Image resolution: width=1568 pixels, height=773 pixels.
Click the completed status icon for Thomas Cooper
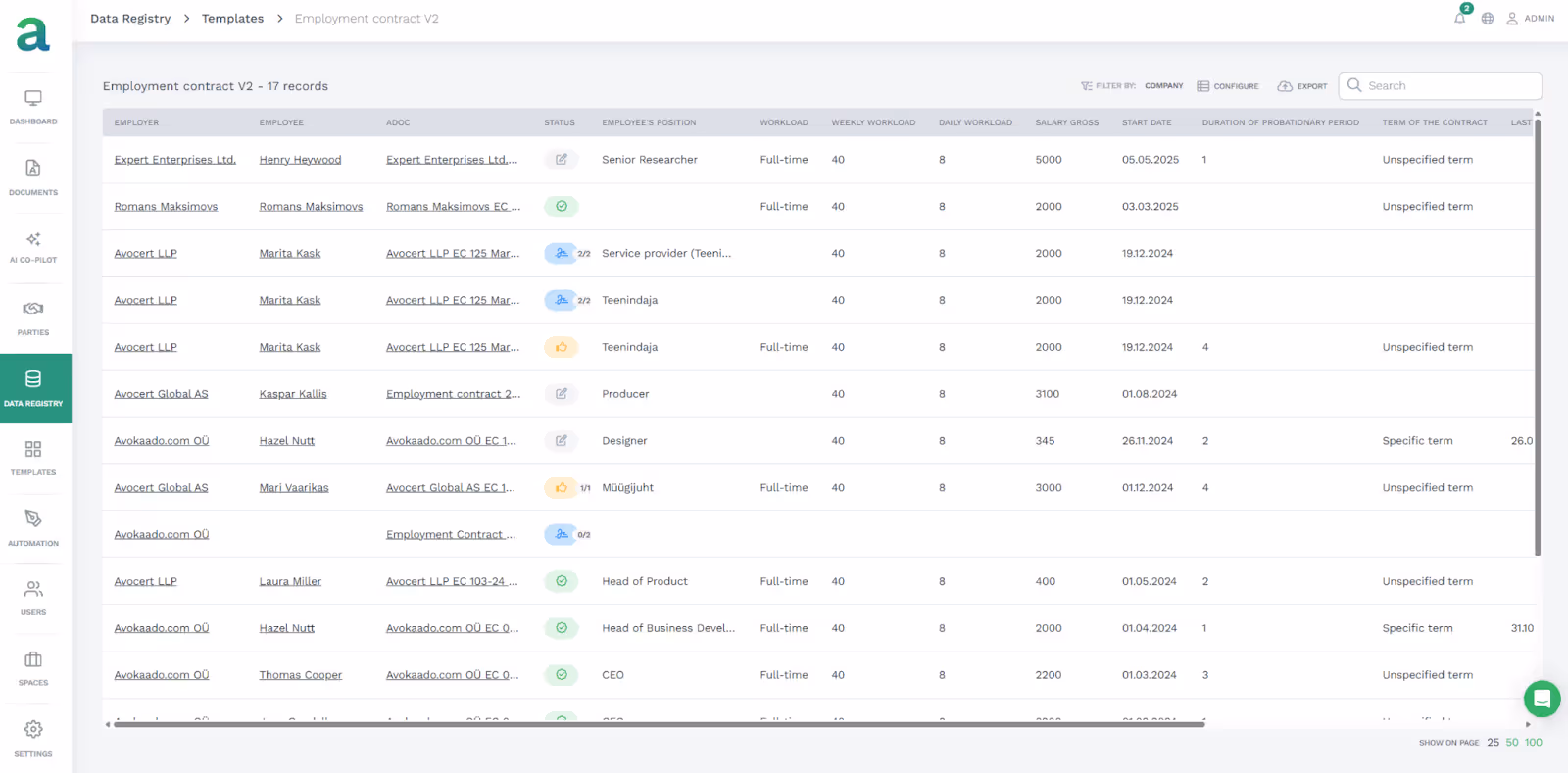pos(562,674)
